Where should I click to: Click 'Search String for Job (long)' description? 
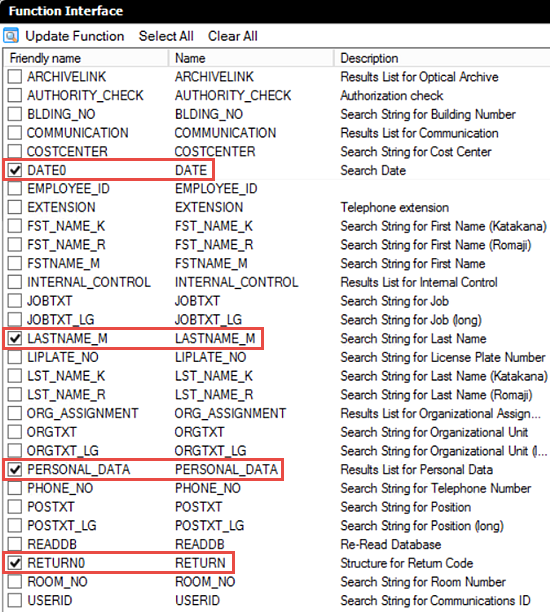(x=411, y=320)
